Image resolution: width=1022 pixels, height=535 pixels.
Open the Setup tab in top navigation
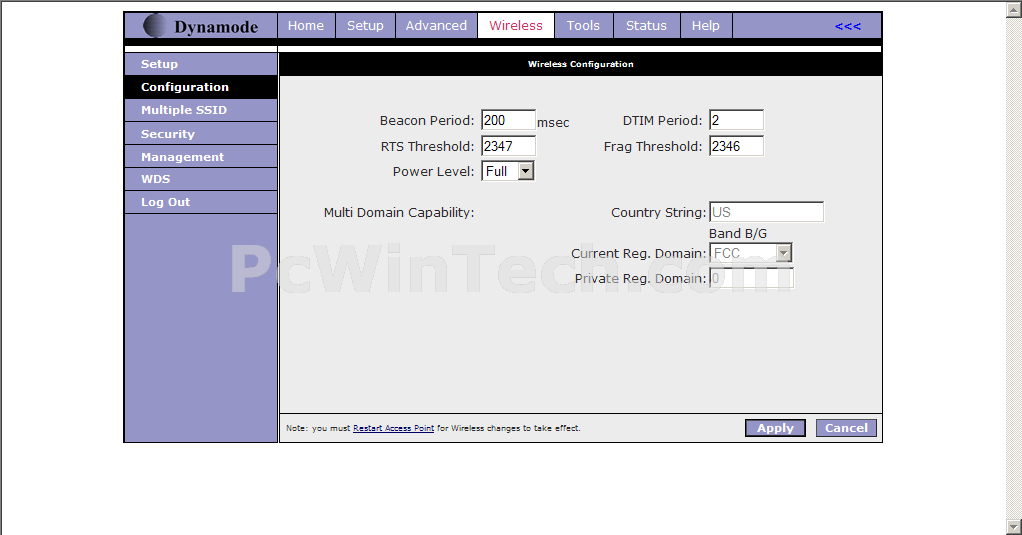pyautogui.click(x=365, y=25)
